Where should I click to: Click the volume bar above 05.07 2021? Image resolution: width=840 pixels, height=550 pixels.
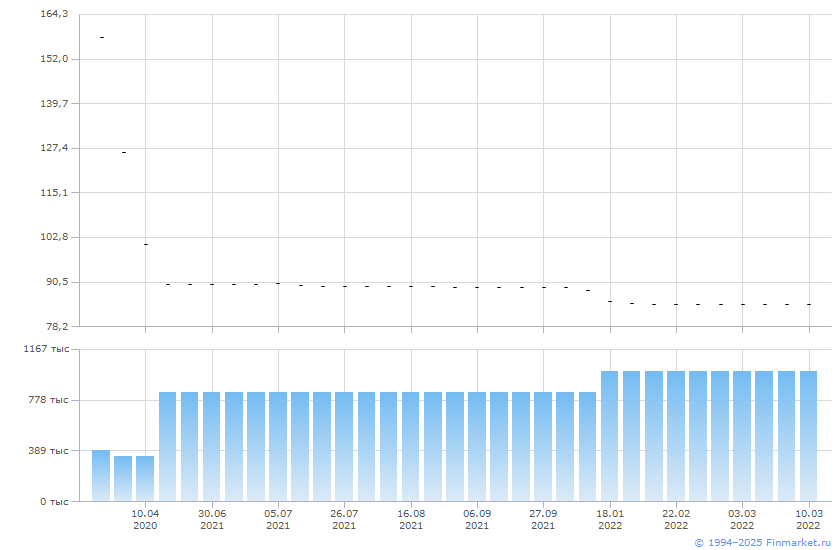click(x=278, y=446)
